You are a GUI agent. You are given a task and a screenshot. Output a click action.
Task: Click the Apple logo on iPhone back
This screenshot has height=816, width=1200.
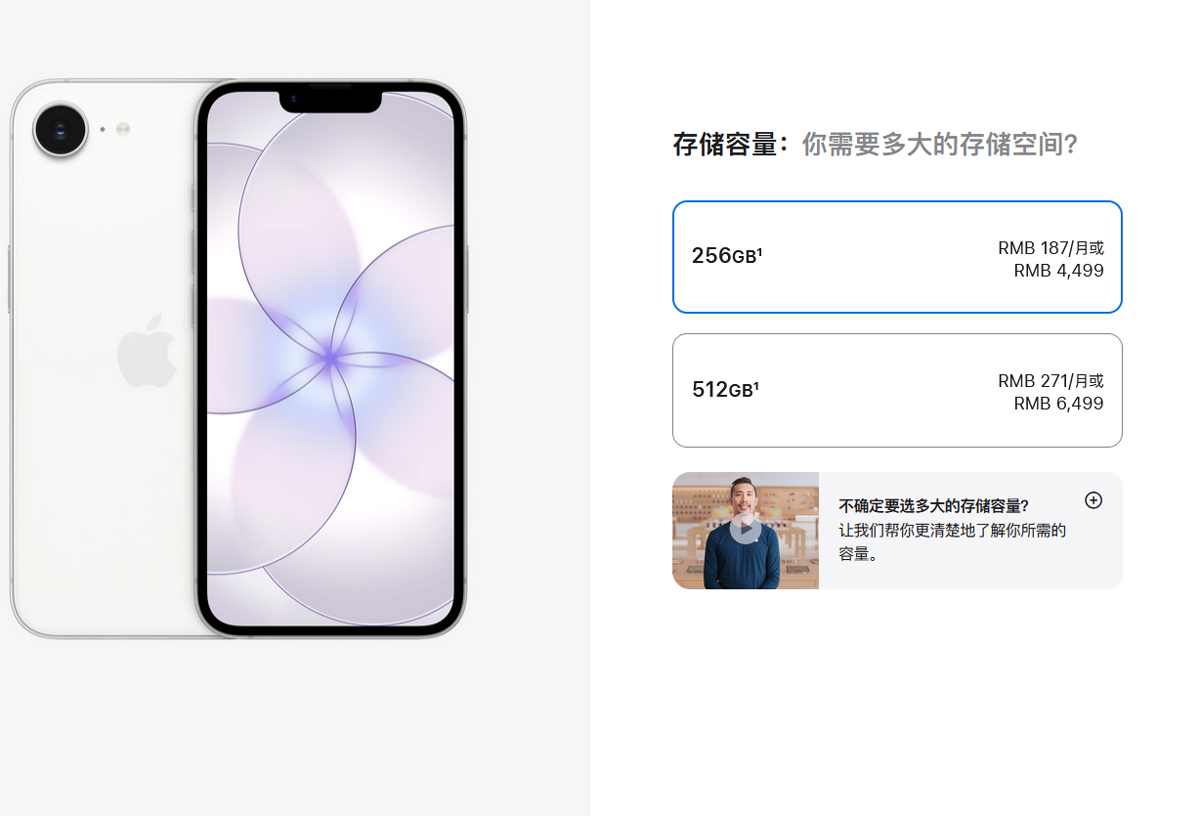pyautogui.click(x=146, y=350)
